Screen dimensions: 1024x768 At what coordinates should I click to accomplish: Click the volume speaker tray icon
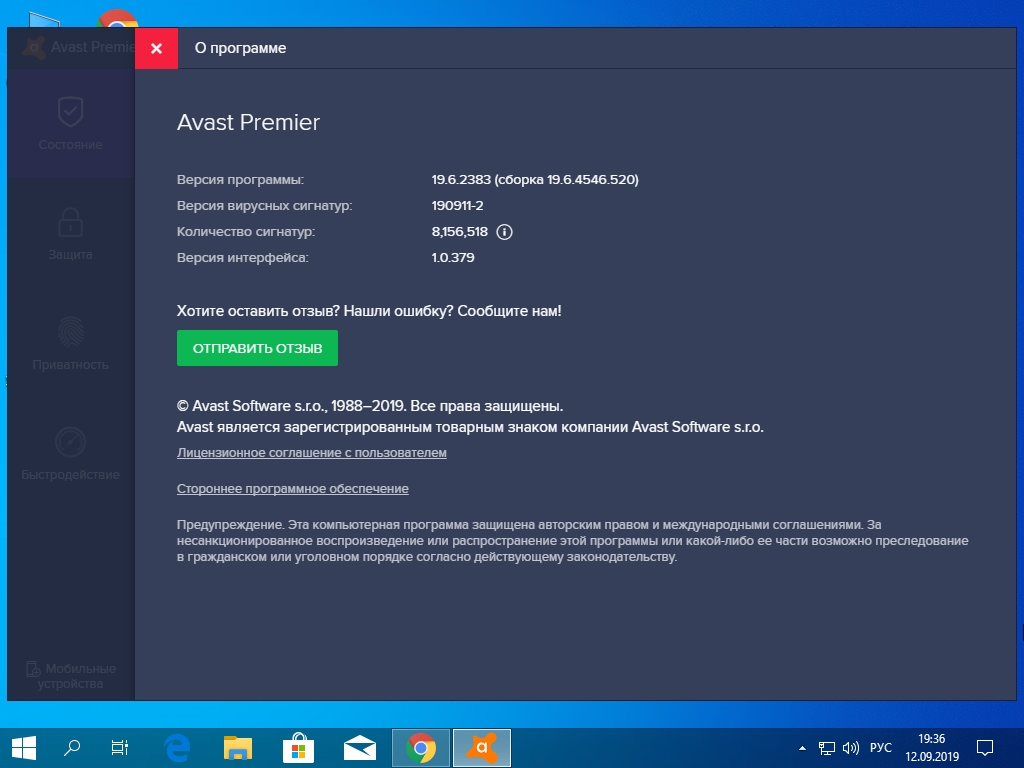[851, 748]
